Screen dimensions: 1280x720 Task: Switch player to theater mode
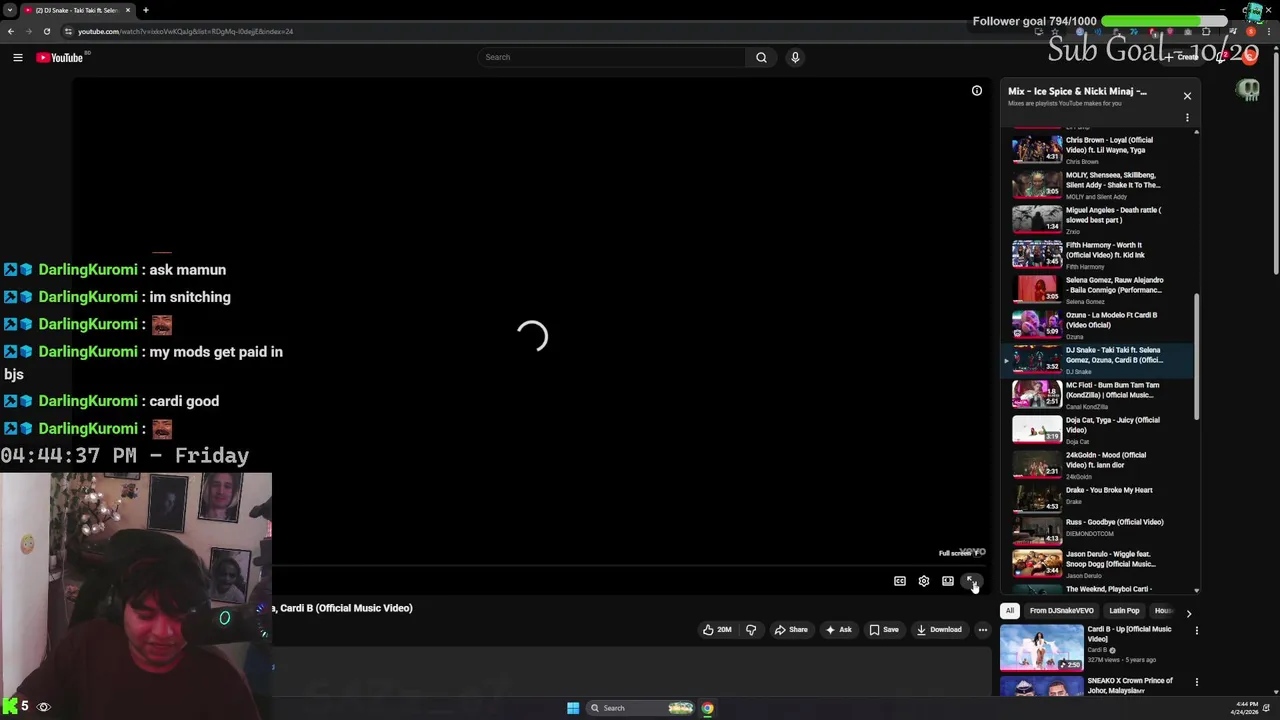pyautogui.click(x=948, y=581)
